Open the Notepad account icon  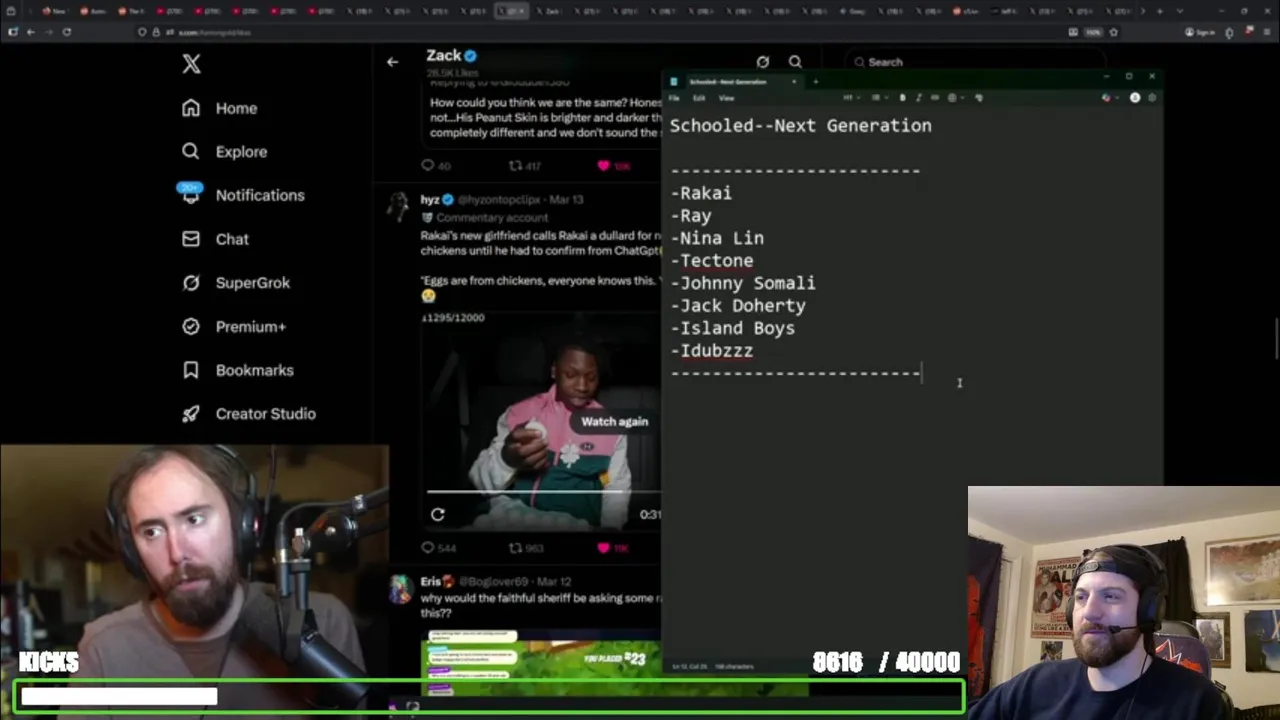click(x=1135, y=98)
